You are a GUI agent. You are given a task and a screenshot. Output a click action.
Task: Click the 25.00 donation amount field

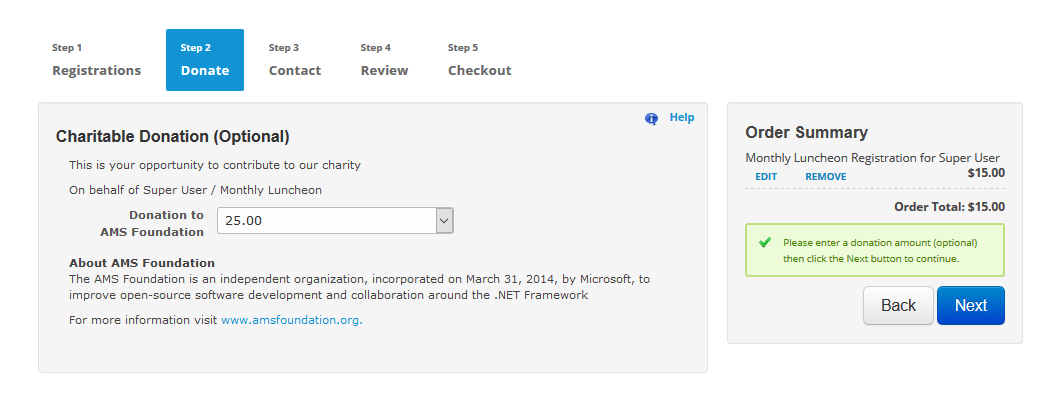(x=326, y=220)
